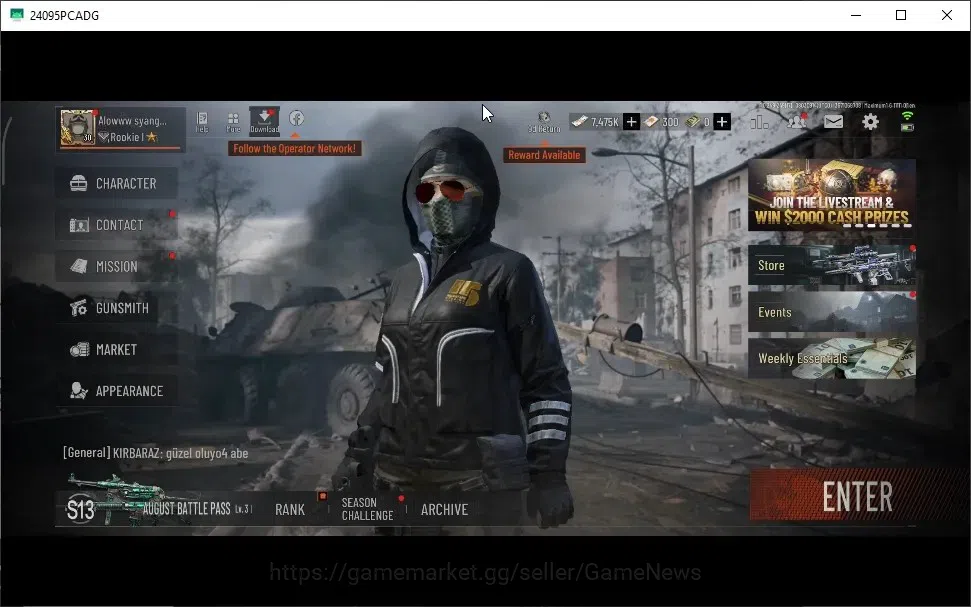Minimize the 24095PCADG window

(x=856, y=15)
